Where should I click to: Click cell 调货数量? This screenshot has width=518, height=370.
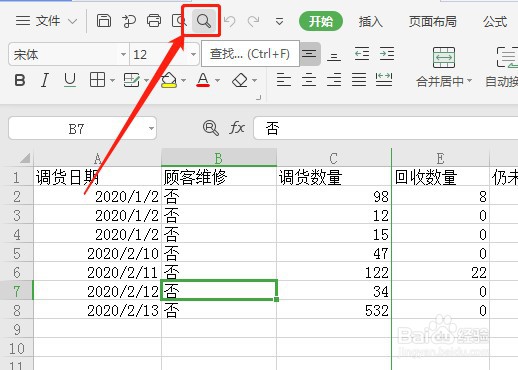point(334,177)
